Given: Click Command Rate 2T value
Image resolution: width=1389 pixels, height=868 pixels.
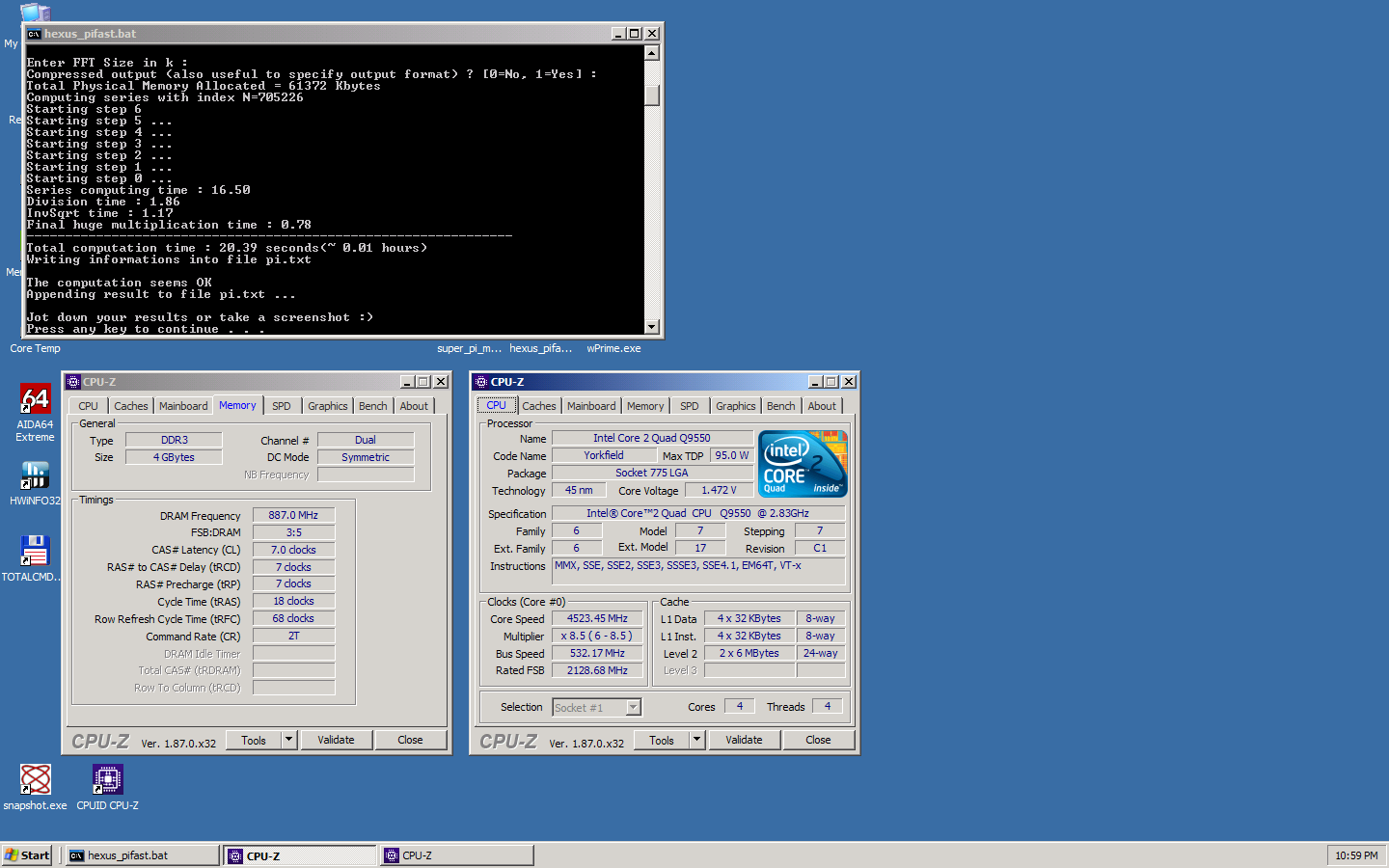Looking at the screenshot, I should [294, 636].
